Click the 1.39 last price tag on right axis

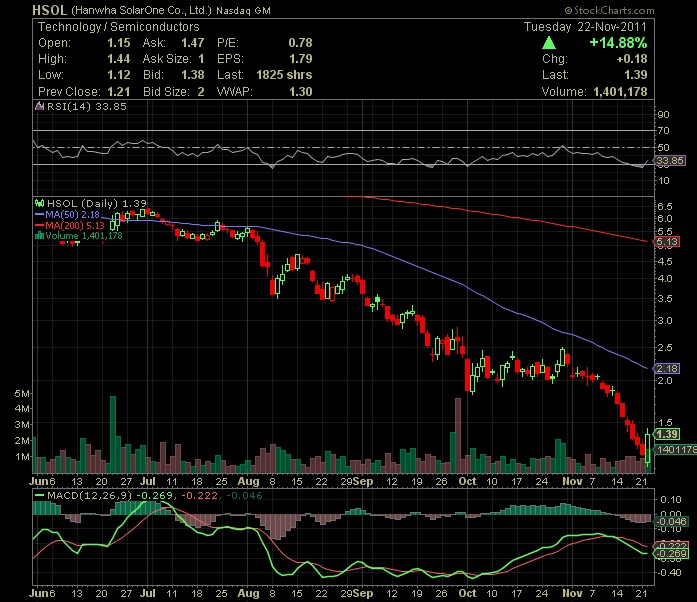click(x=666, y=434)
